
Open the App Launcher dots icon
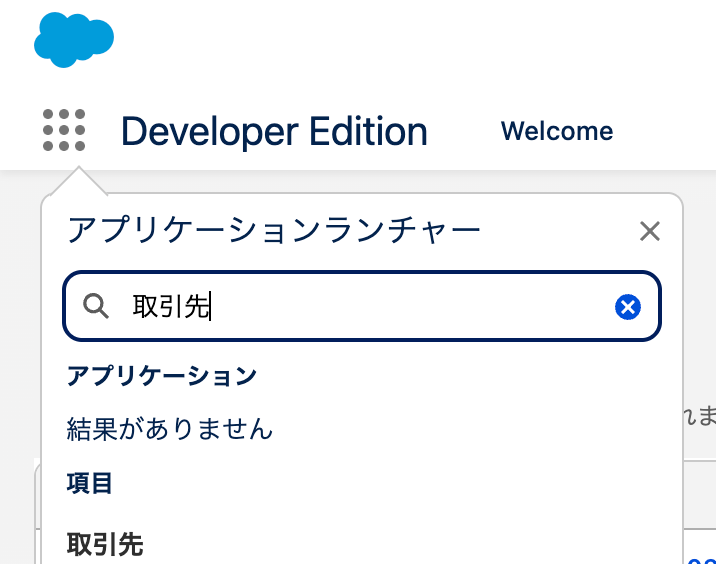coord(64,130)
